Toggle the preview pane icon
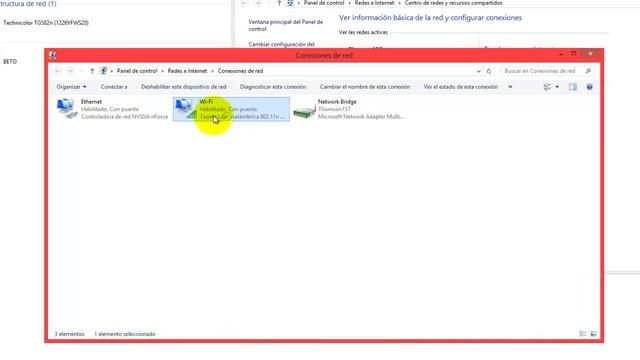 point(573,87)
